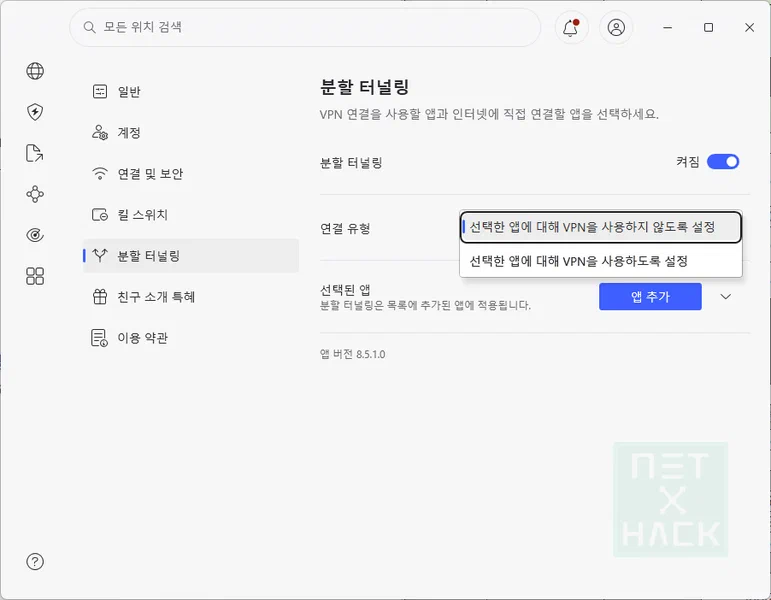Screen dimensions: 771x600
Task: Open the 친구 소개 특혜 menu item
Action: [191, 297]
